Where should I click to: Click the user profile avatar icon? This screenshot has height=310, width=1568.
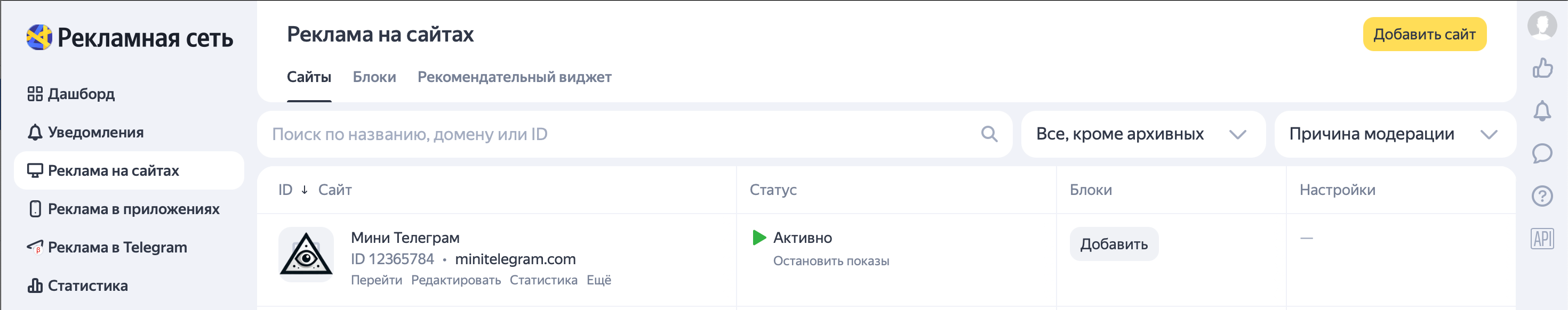pyautogui.click(x=1542, y=26)
